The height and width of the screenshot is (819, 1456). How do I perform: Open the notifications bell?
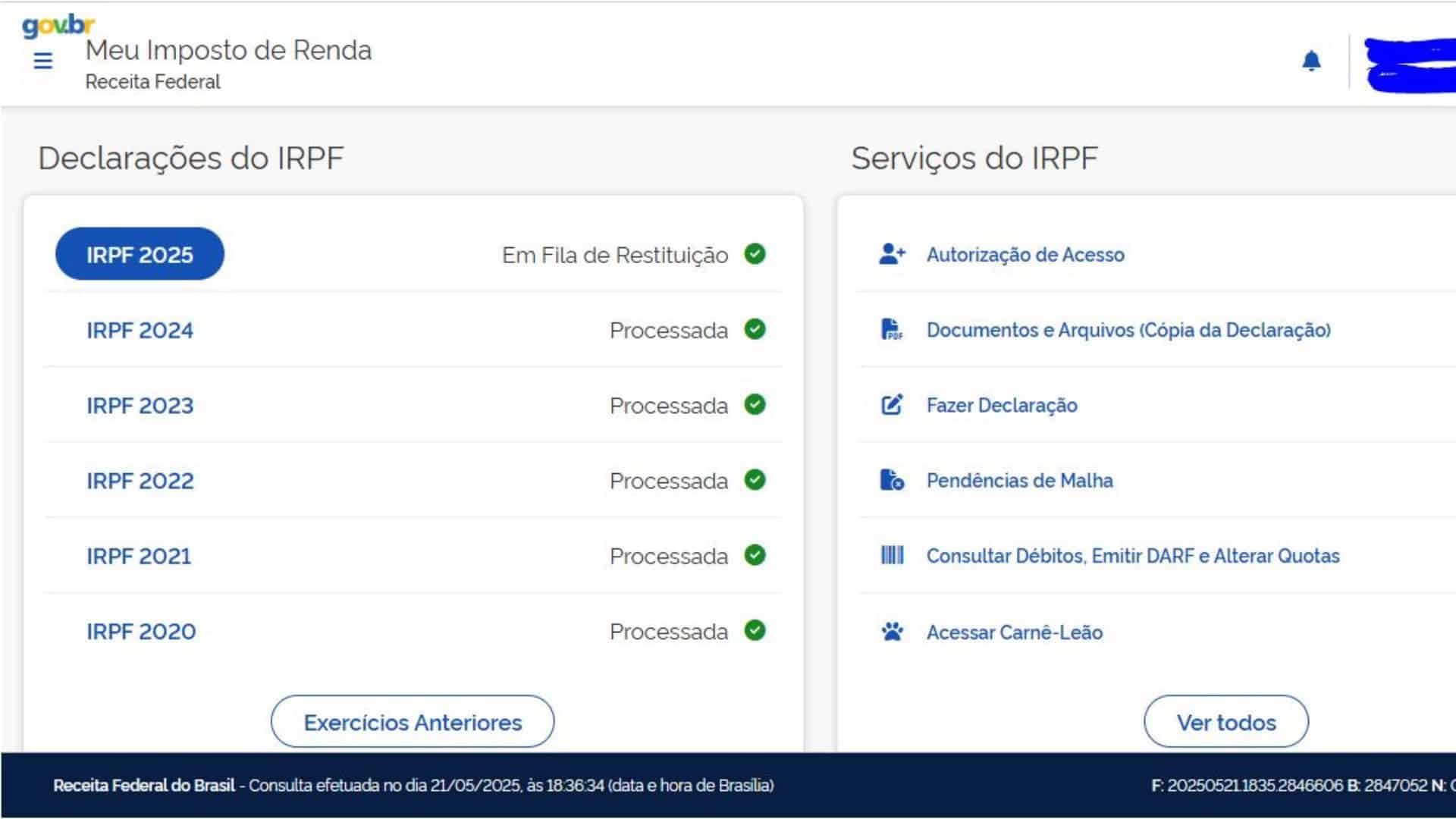point(1311,61)
